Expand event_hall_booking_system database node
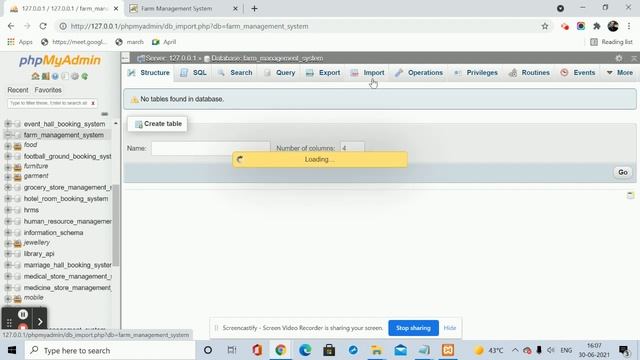 pyautogui.click(x=8, y=124)
